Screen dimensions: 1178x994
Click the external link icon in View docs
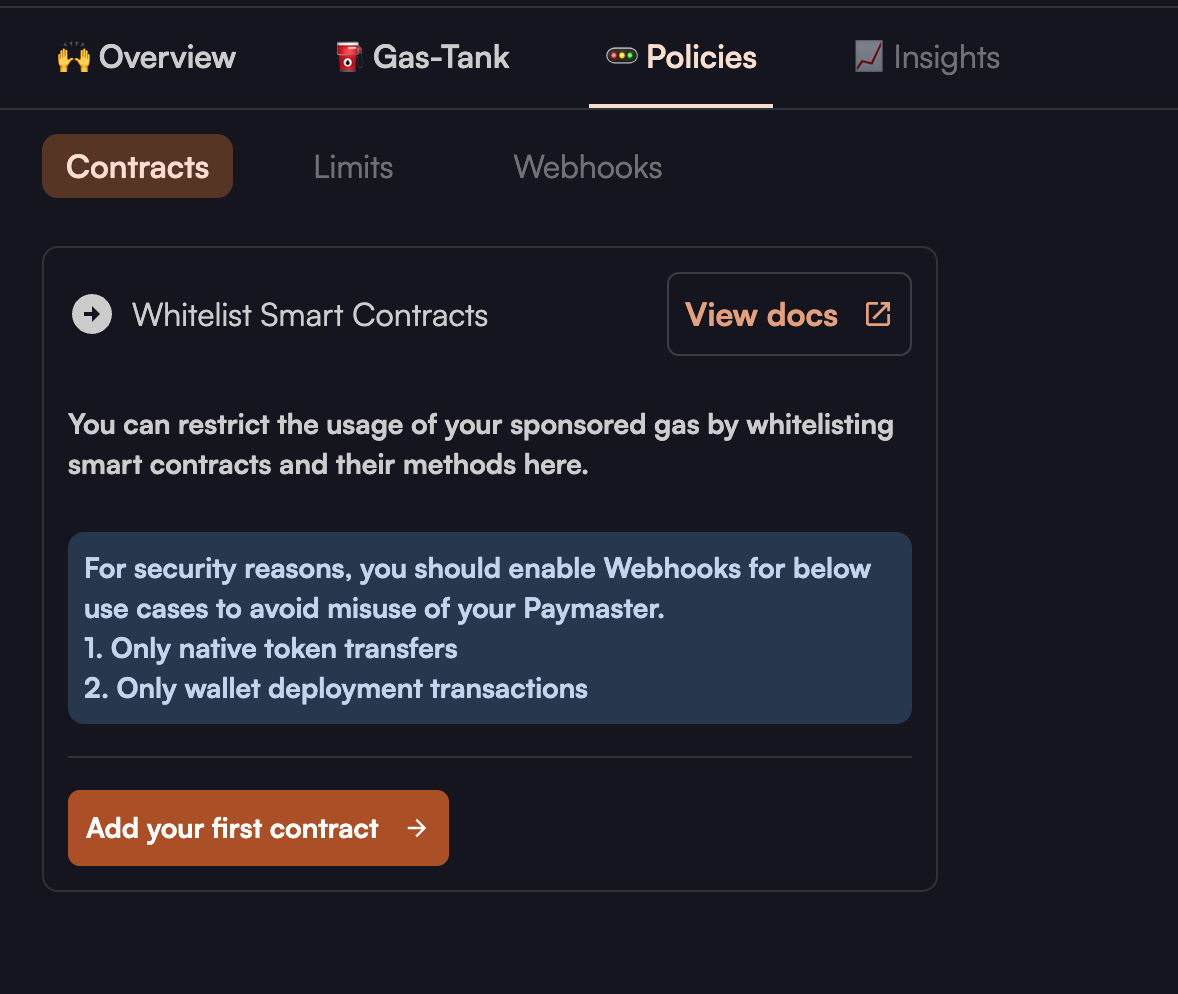878,314
